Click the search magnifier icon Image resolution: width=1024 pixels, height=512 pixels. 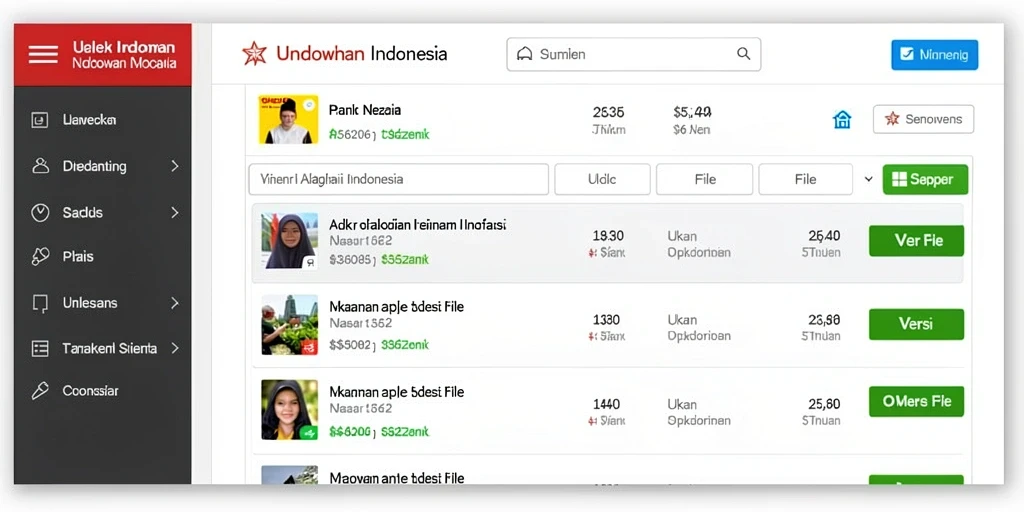[743, 54]
